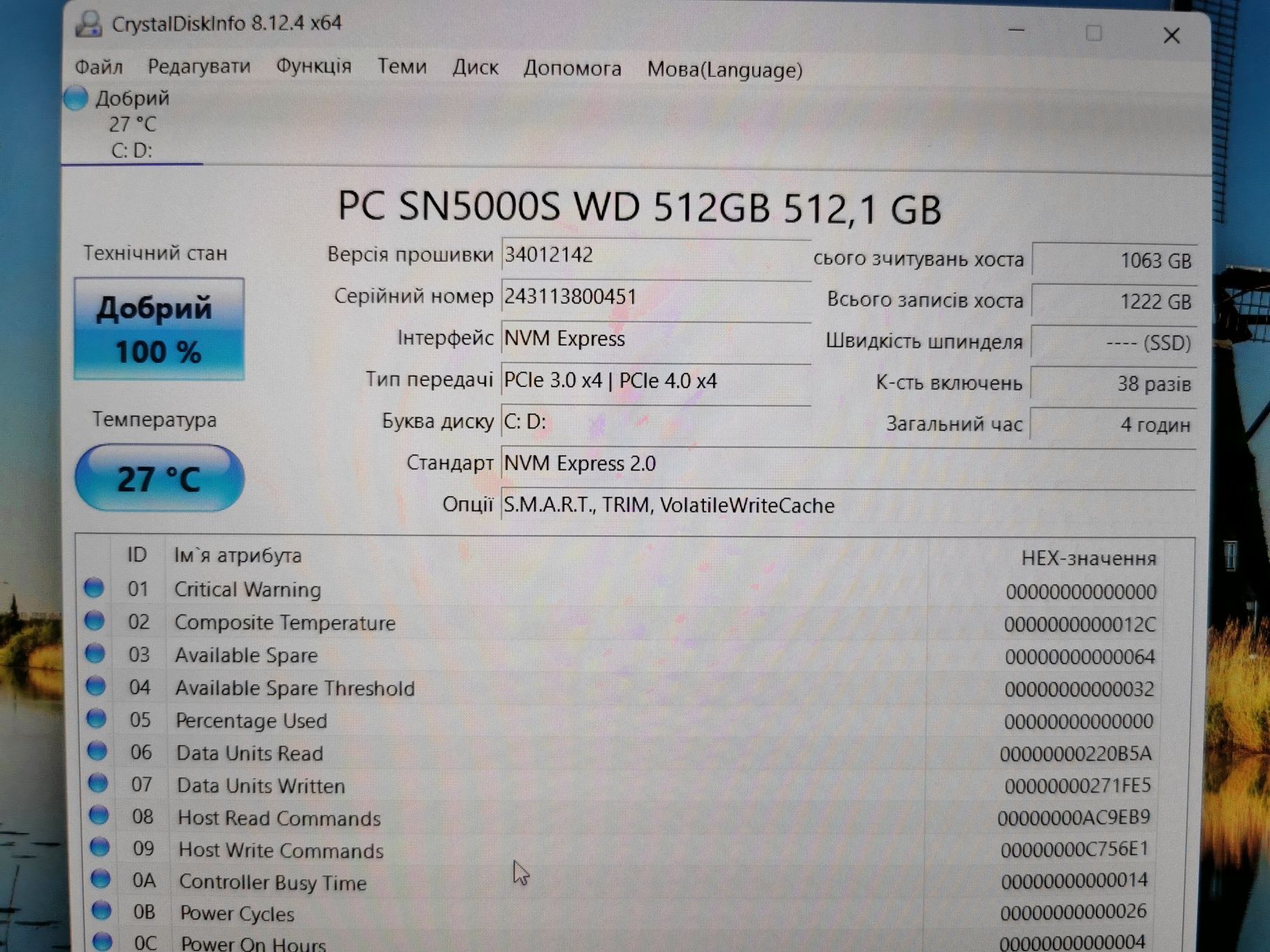Click the status orb for Composite Temperature row

click(x=95, y=621)
